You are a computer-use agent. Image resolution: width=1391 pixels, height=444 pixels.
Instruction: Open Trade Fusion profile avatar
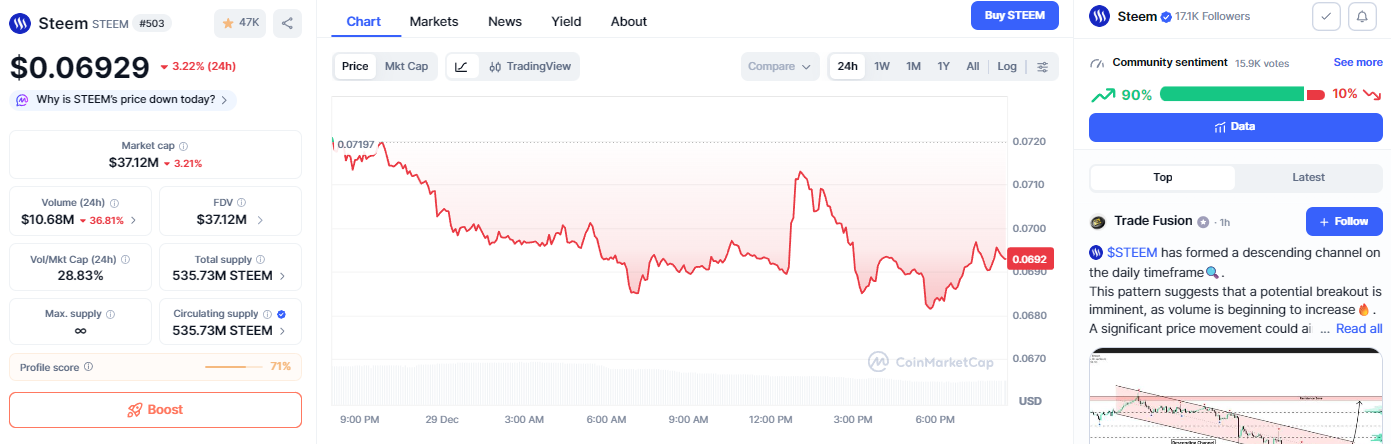coord(1098,222)
